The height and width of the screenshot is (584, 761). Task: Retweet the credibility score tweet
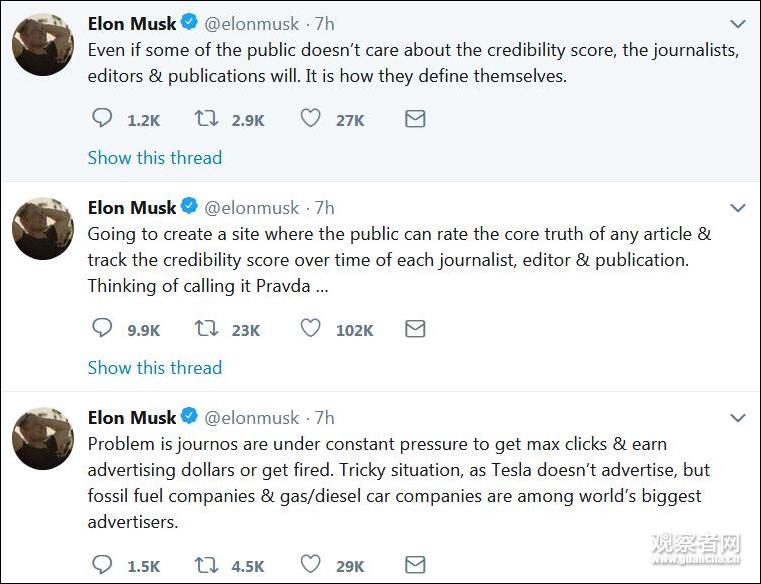(206, 119)
